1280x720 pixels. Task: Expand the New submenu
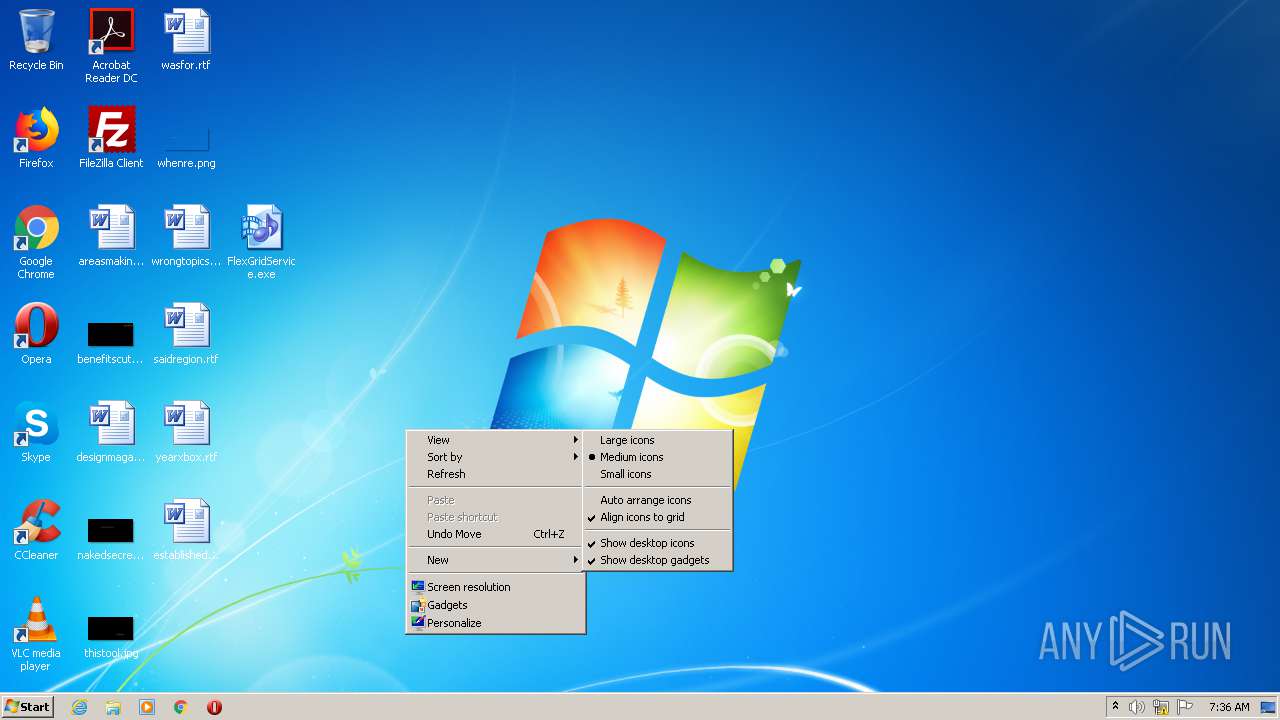tap(495, 560)
